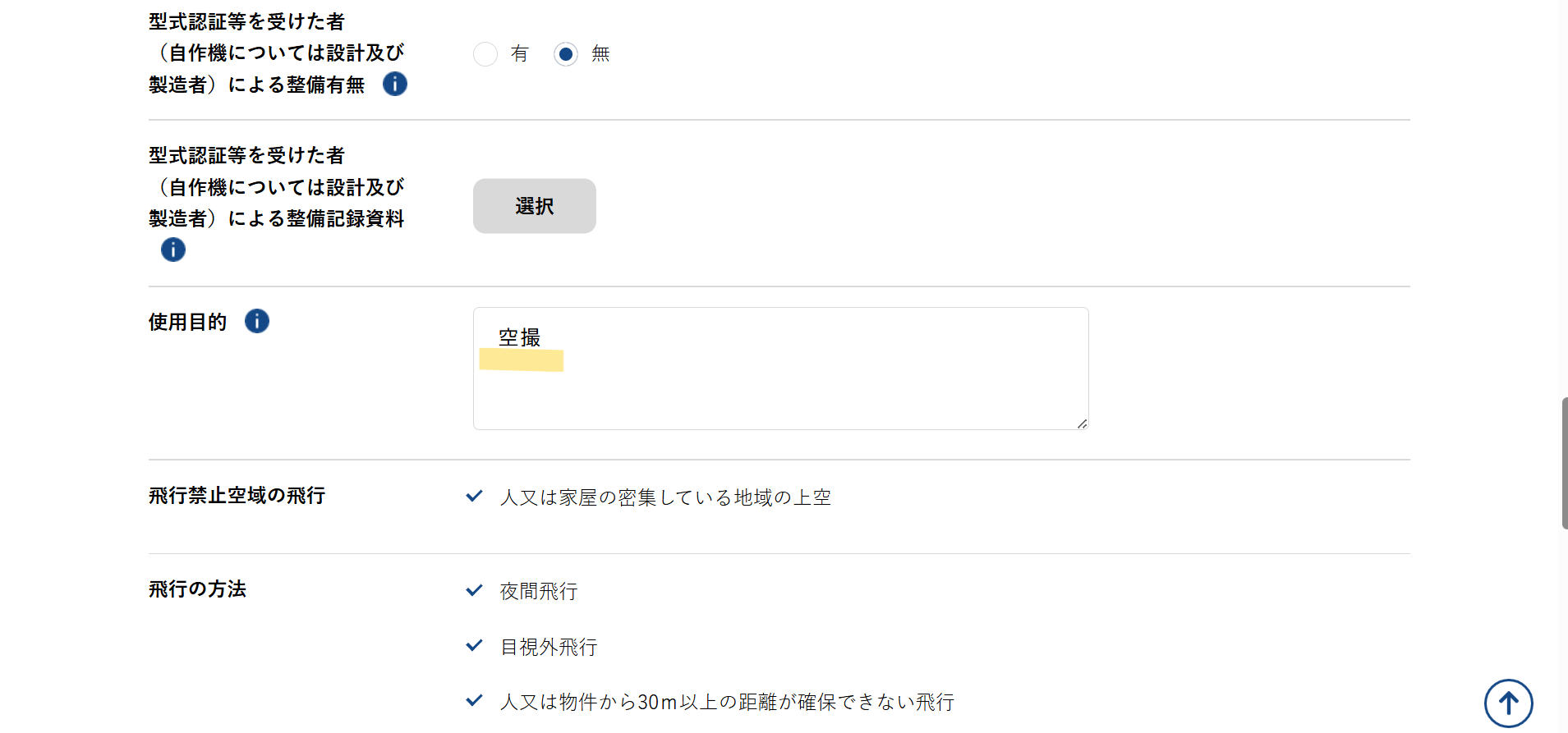Click the による整備記録資料 label text

tap(316, 218)
